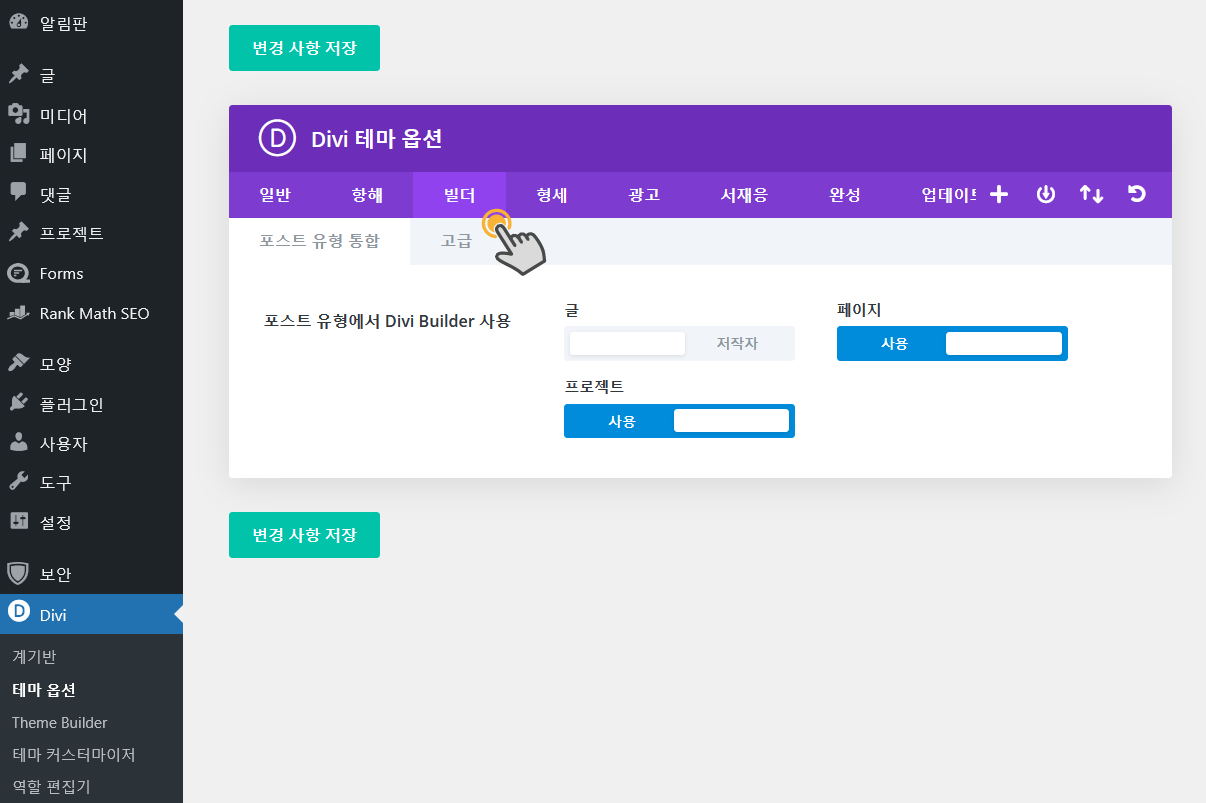Click the empty input field under 글
The height and width of the screenshot is (803, 1206).
pyautogui.click(x=626, y=342)
